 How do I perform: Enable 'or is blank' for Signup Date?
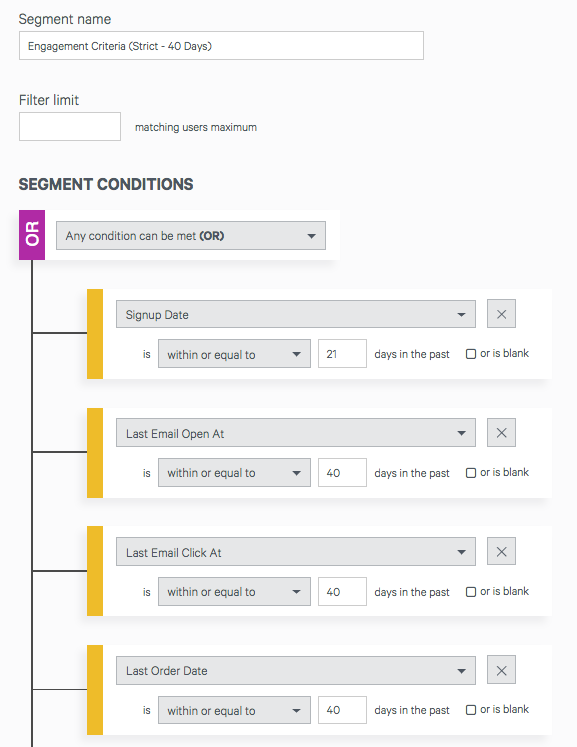coord(471,354)
